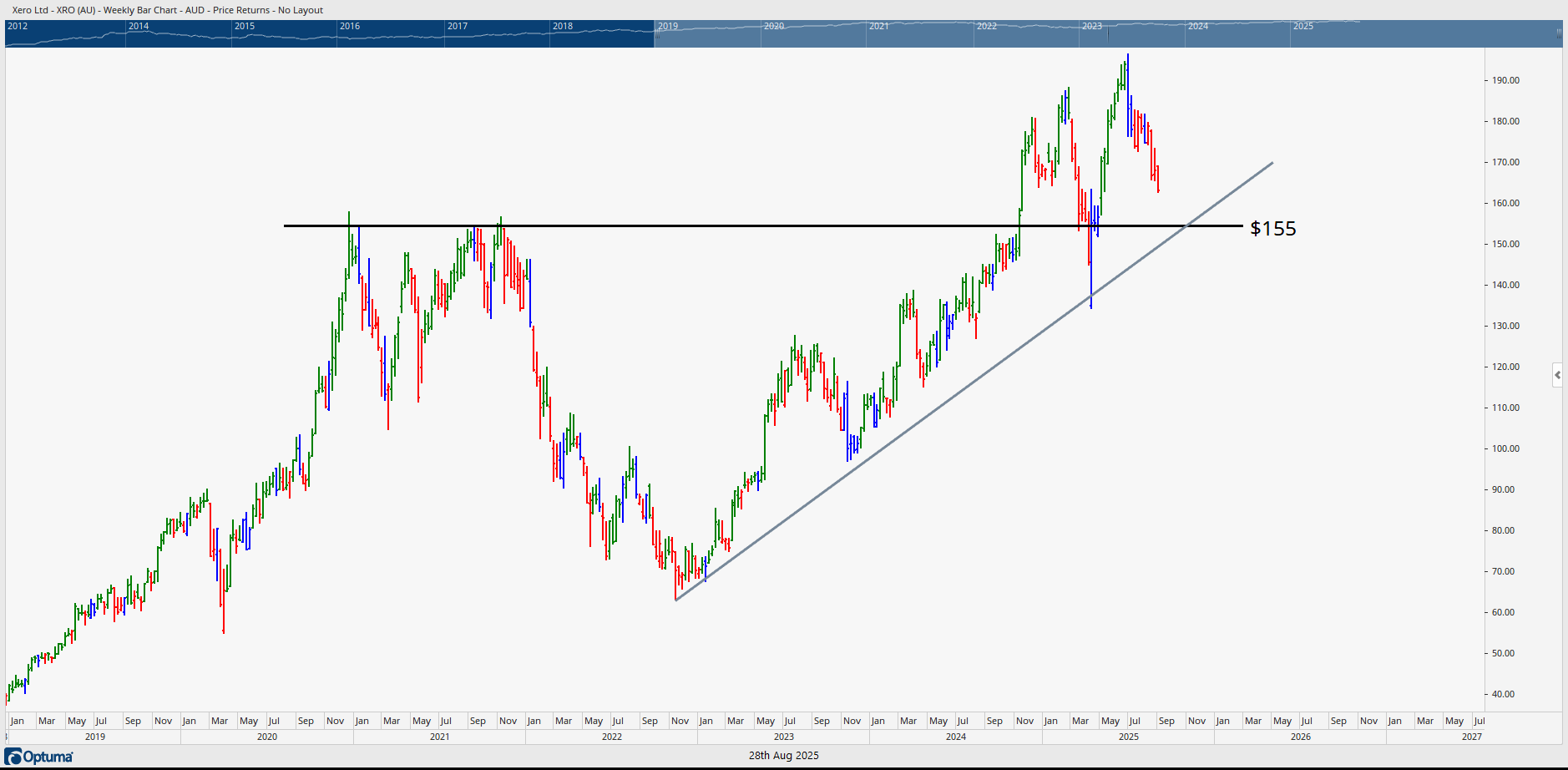Grab the grip handle at end of overview strip
The image size is (1568, 770).
(1559, 33)
